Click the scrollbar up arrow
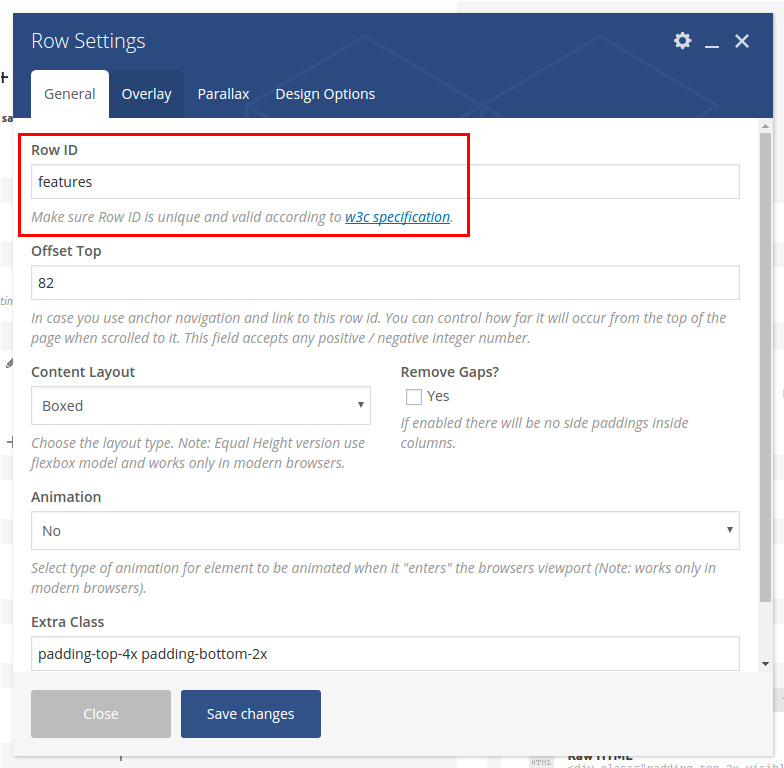The width and height of the screenshot is (784, 768). [x=765, y=126]
